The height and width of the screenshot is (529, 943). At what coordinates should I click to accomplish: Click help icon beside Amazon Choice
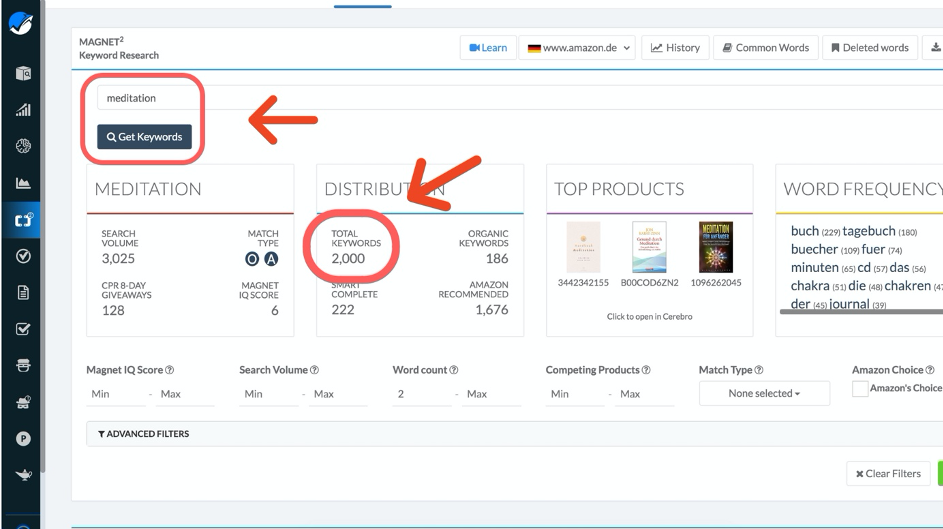point(930,370)
